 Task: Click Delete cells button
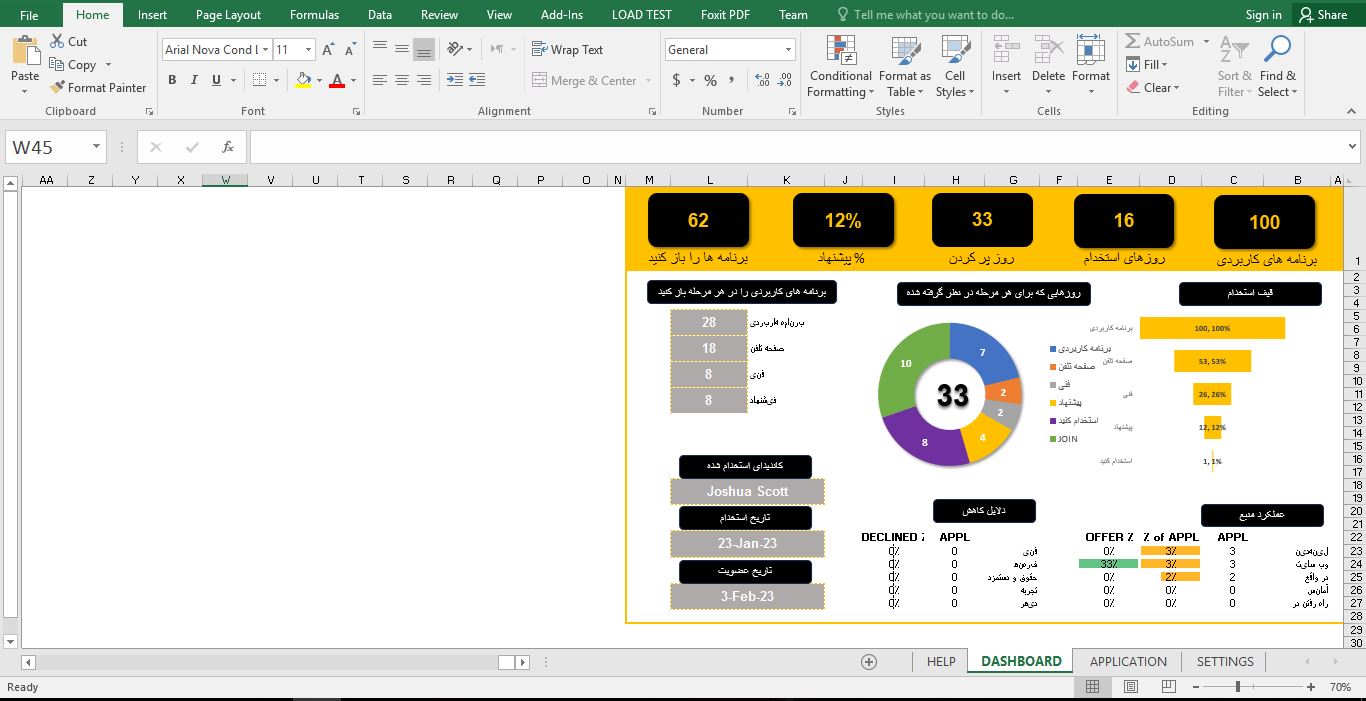coord(1048,66)
